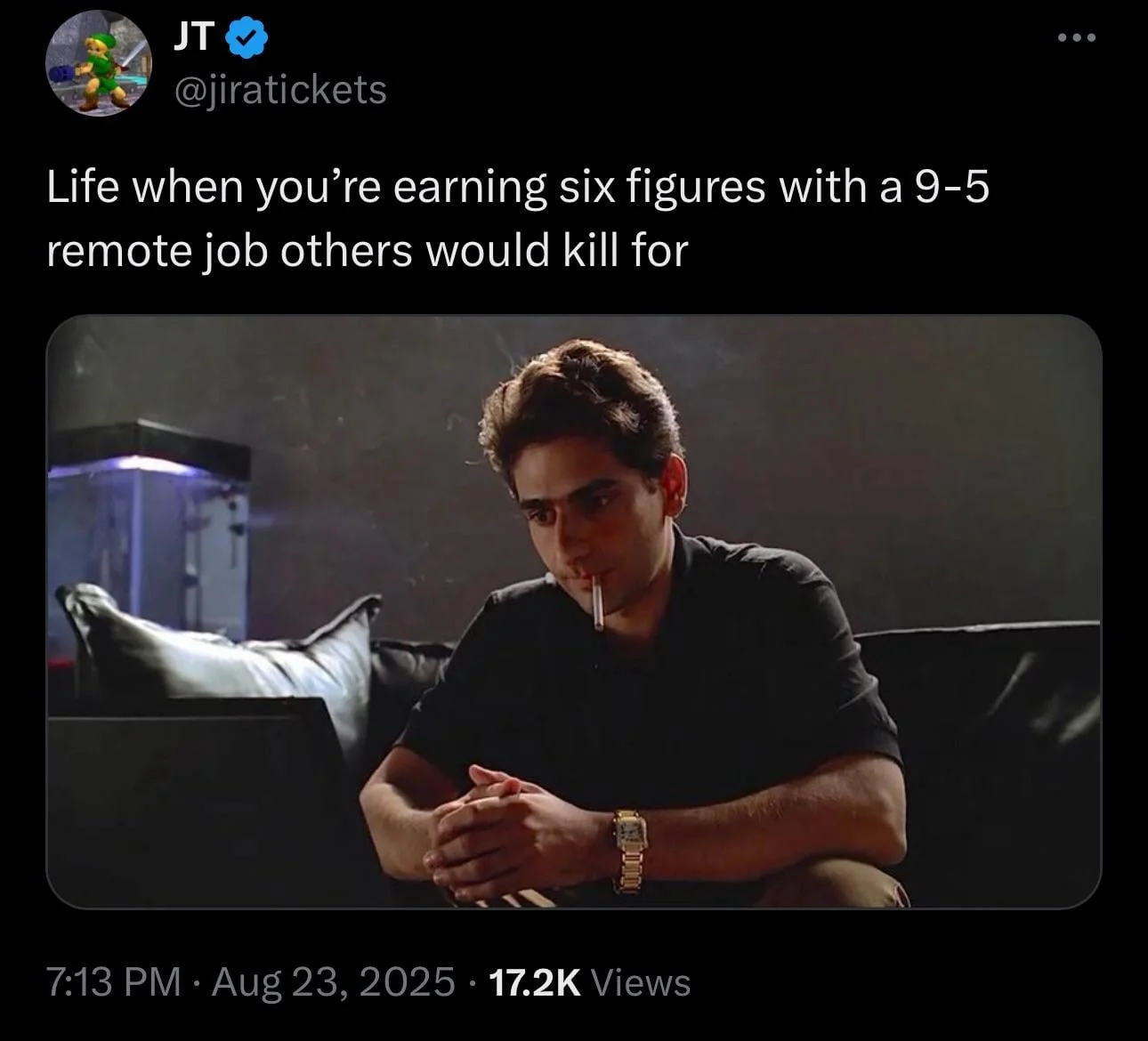Click the cigarette in the man's mouth
Screen dimensions: 1148x1041
pyautogui.click(x=594, y=602)
